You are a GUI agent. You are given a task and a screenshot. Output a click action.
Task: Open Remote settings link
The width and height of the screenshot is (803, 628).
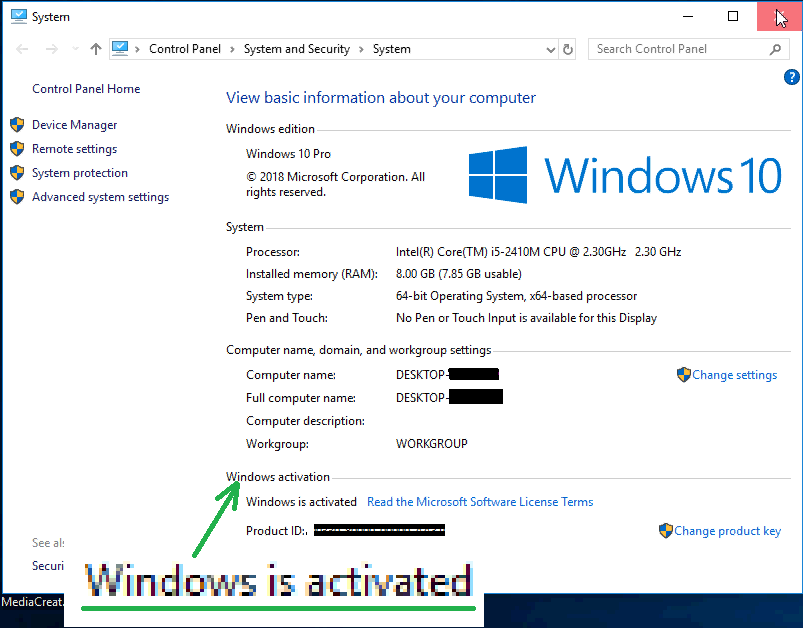click(x=74, y=149)
